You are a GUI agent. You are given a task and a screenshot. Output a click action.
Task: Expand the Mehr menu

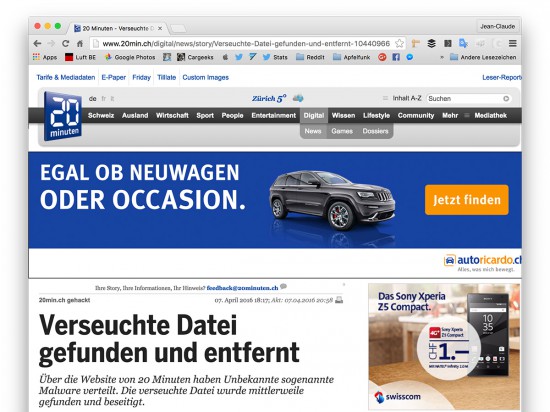450,115
